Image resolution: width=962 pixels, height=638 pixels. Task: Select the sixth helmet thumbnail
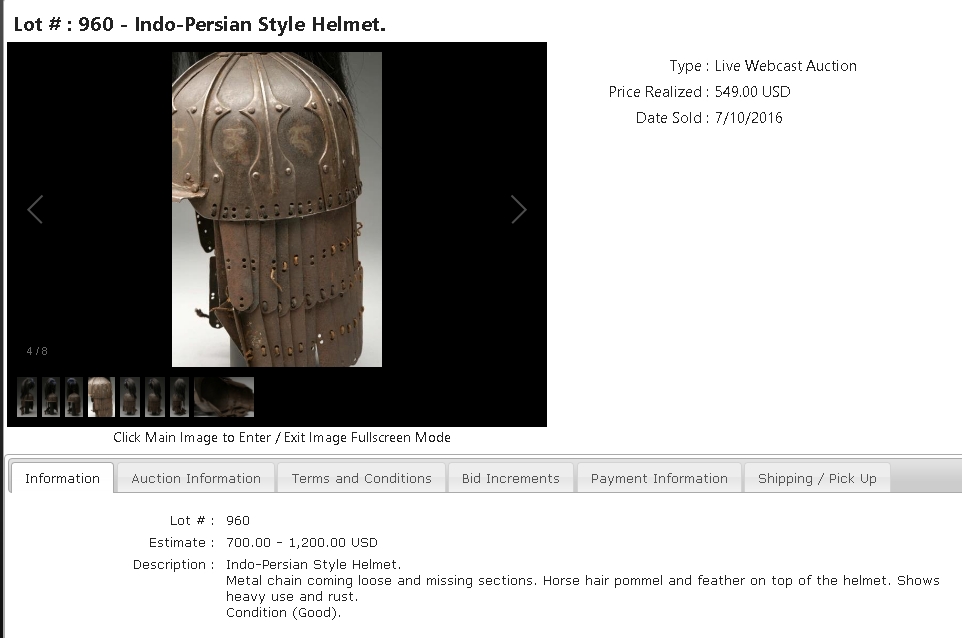155,397
